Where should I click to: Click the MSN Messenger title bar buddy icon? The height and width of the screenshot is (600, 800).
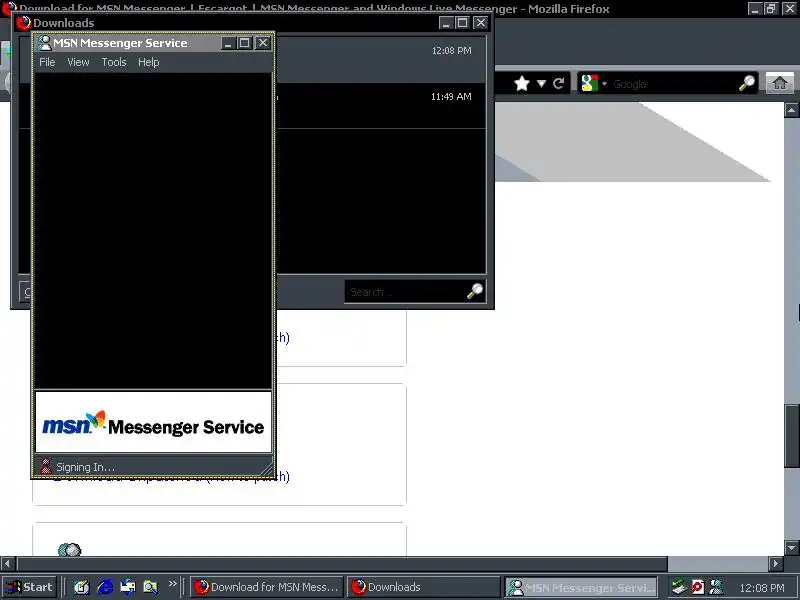(x=45, y=43)
